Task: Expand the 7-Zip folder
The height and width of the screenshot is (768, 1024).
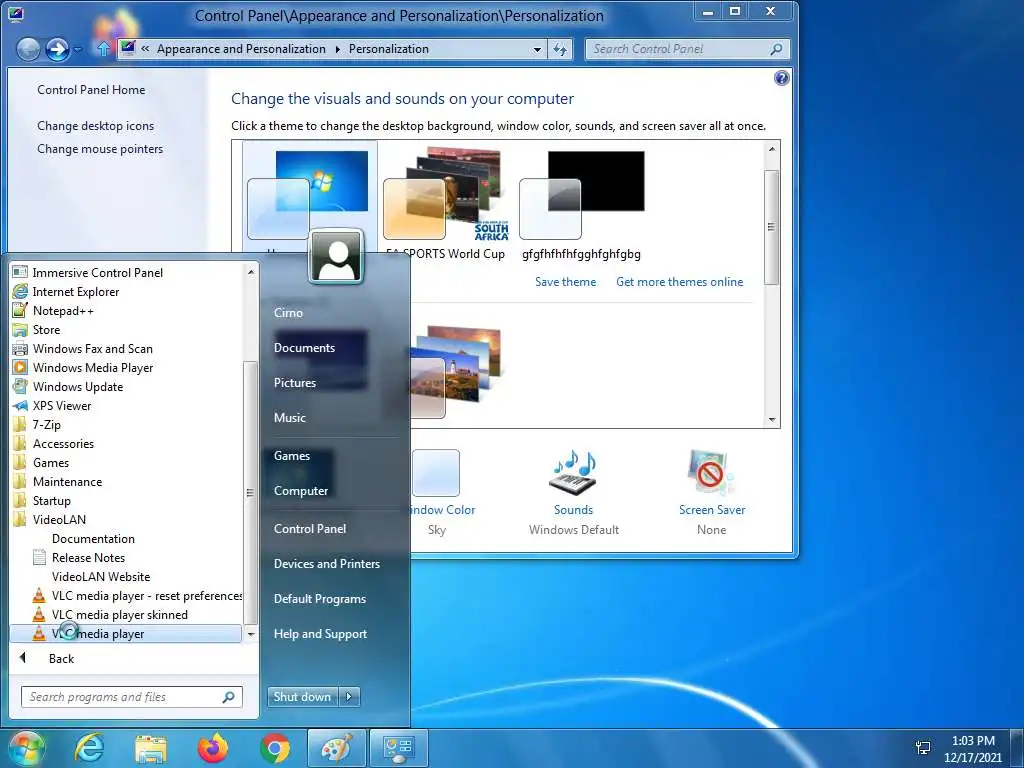Action: click(x=125, y=424)
